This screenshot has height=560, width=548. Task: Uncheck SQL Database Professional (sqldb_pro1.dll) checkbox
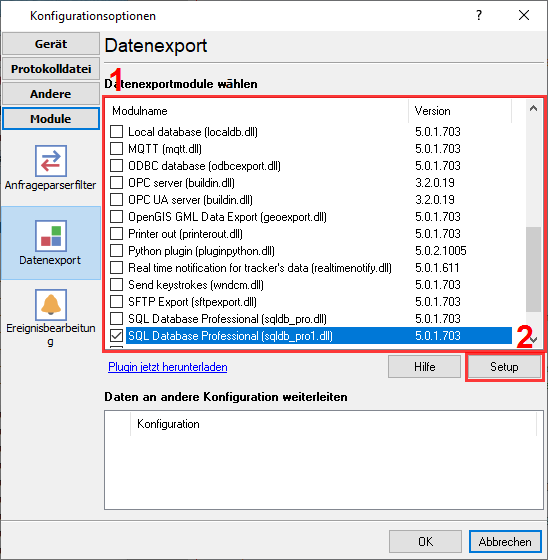(116, 336)
